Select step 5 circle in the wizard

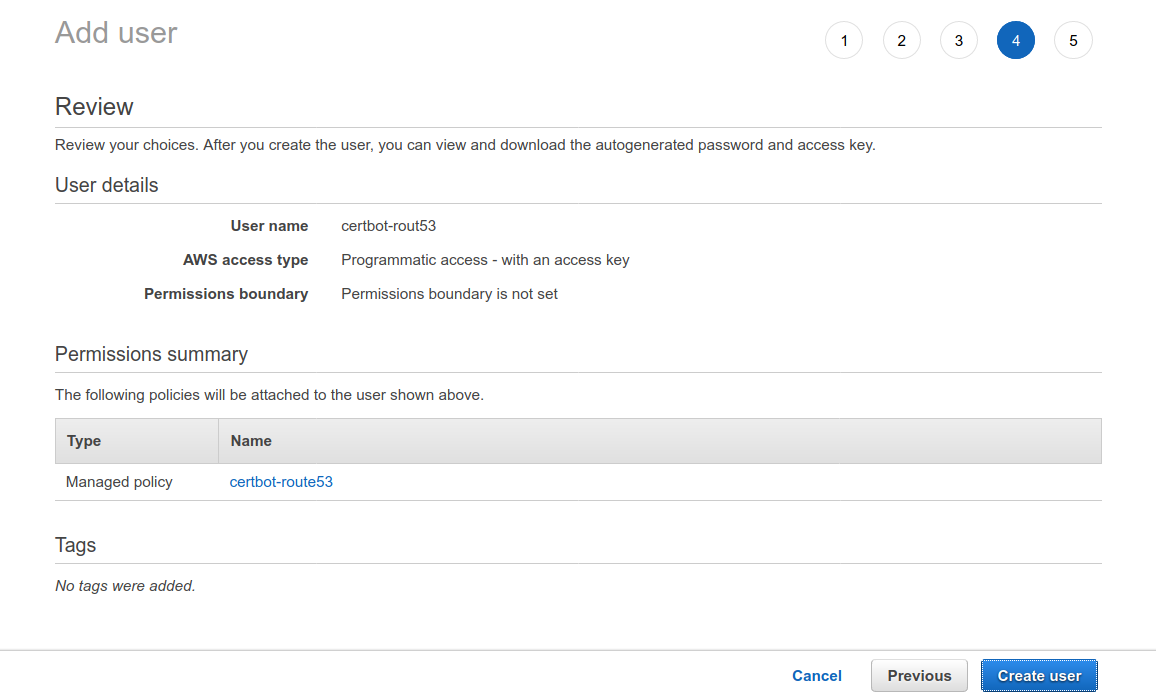coord(1073,40)
